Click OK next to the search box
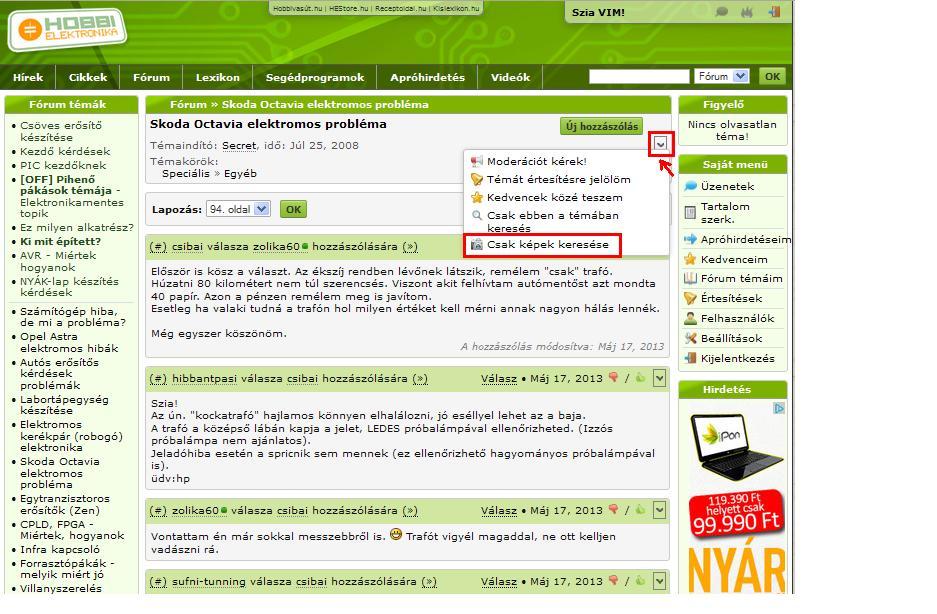This screenshot has width=937, height=614. click(773, 76)
